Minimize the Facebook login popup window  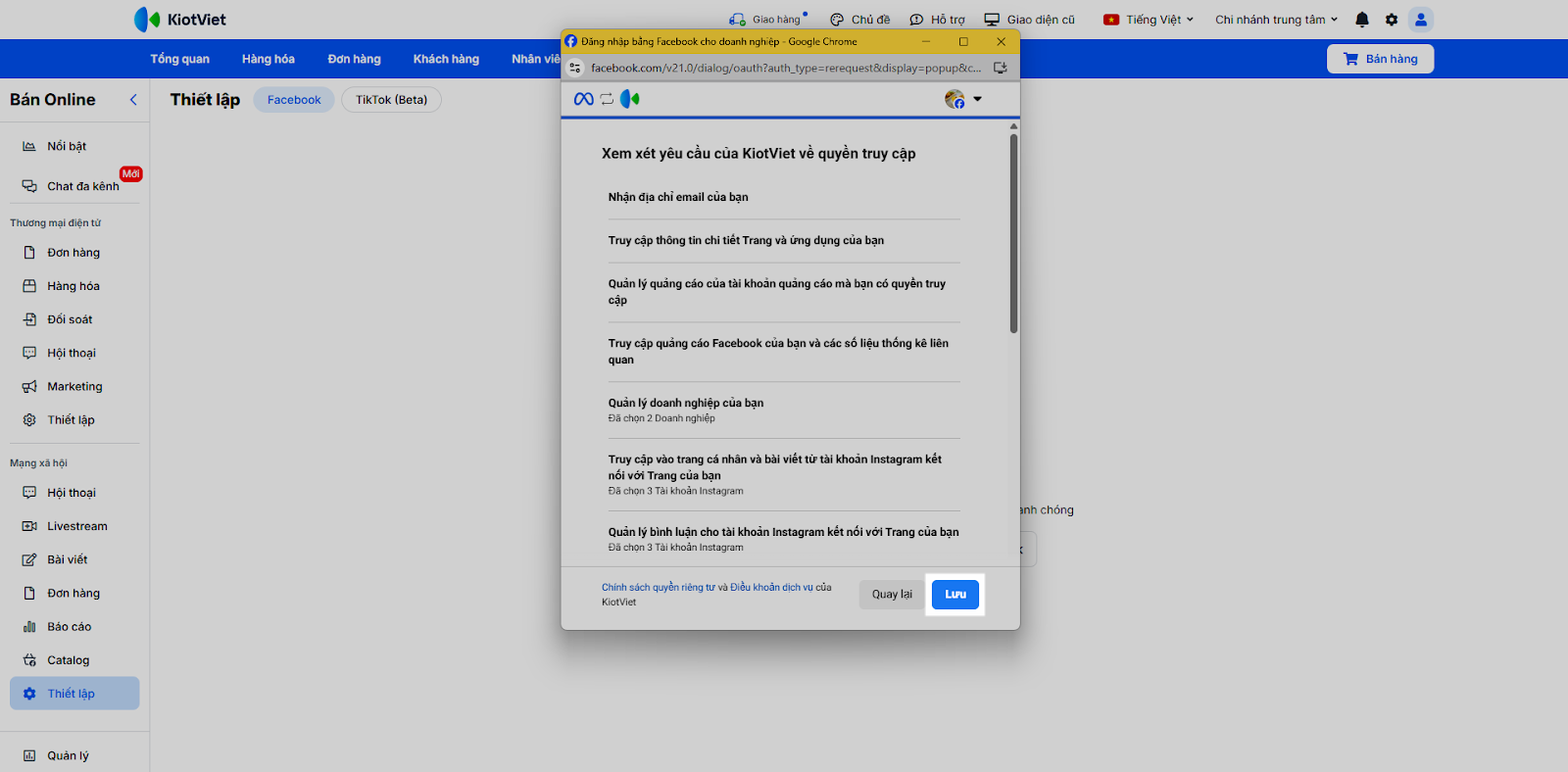[926, 41]
